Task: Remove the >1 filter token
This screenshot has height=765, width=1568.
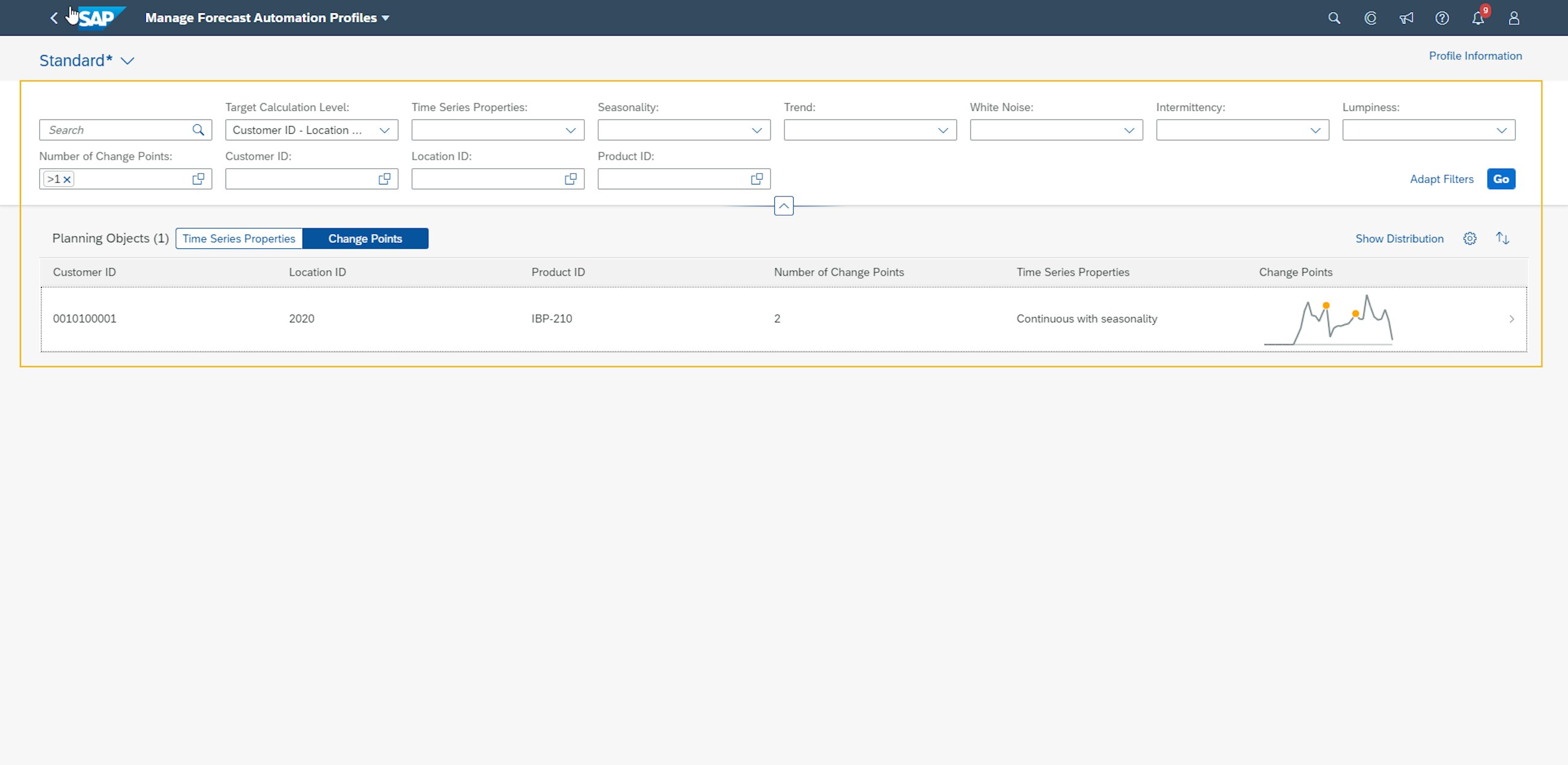Action: pos(67,180)
